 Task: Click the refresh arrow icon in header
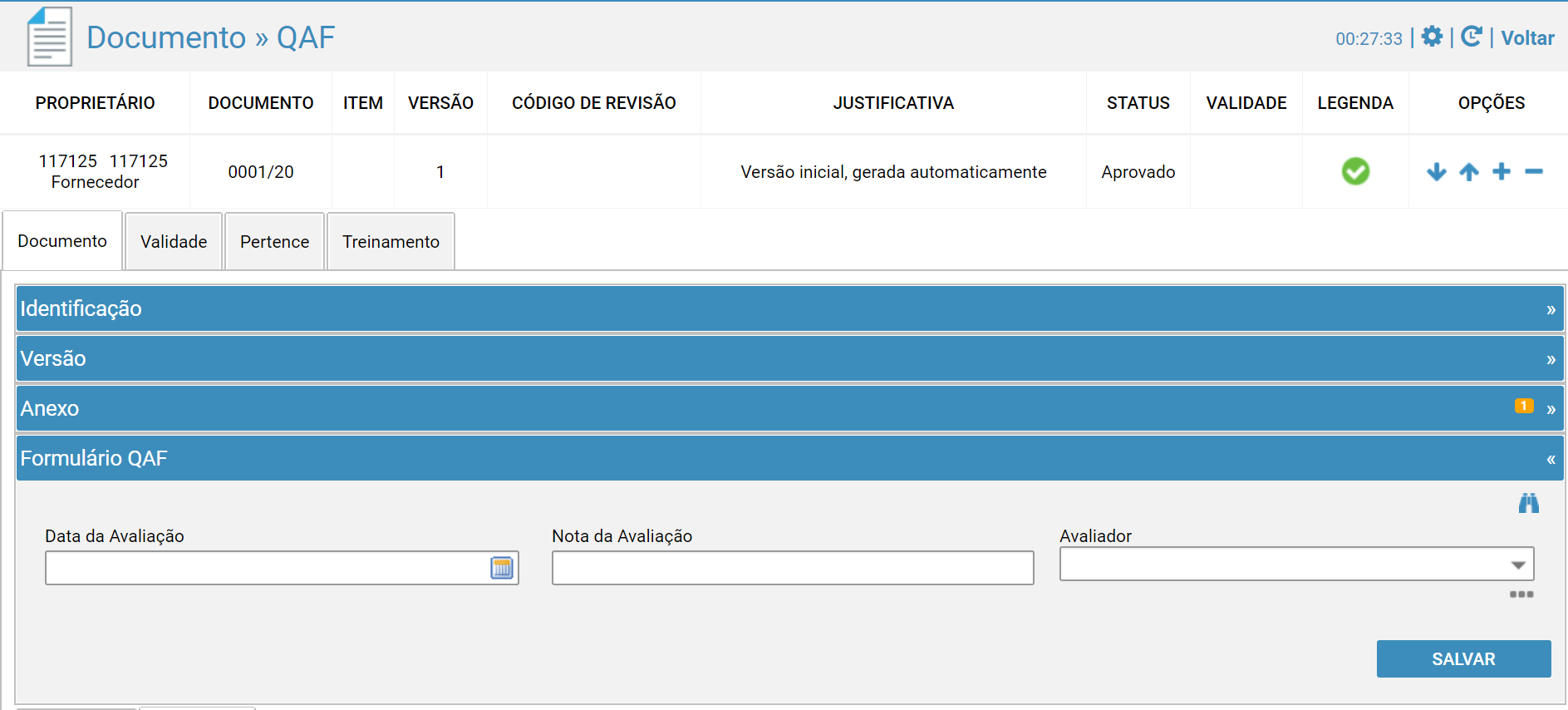tap(1471, 37)
